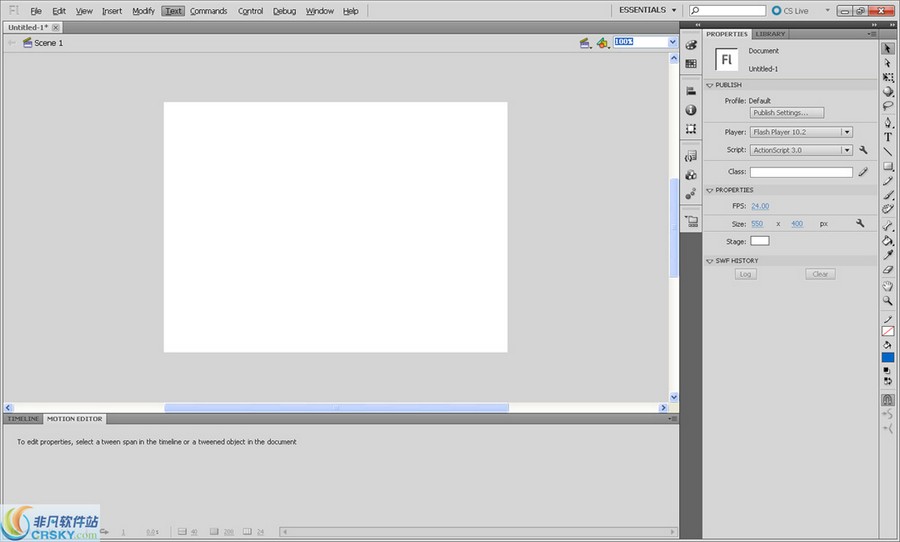The height and width of the screenshot is (542, 900).
Task: Click the Publish Settings button
Action: tap(787, 113)
